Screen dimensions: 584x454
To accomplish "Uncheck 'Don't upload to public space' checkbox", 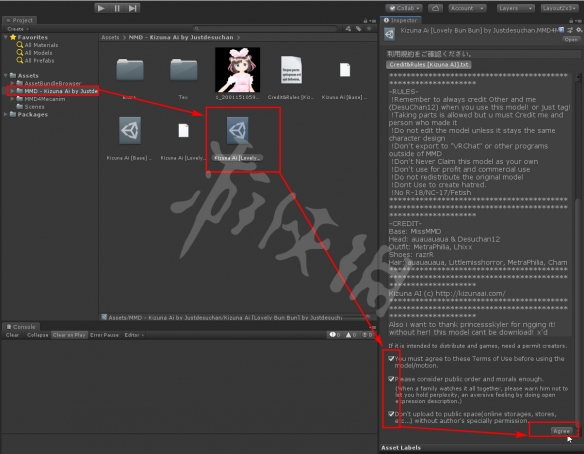I will click(x=391, y=414).
